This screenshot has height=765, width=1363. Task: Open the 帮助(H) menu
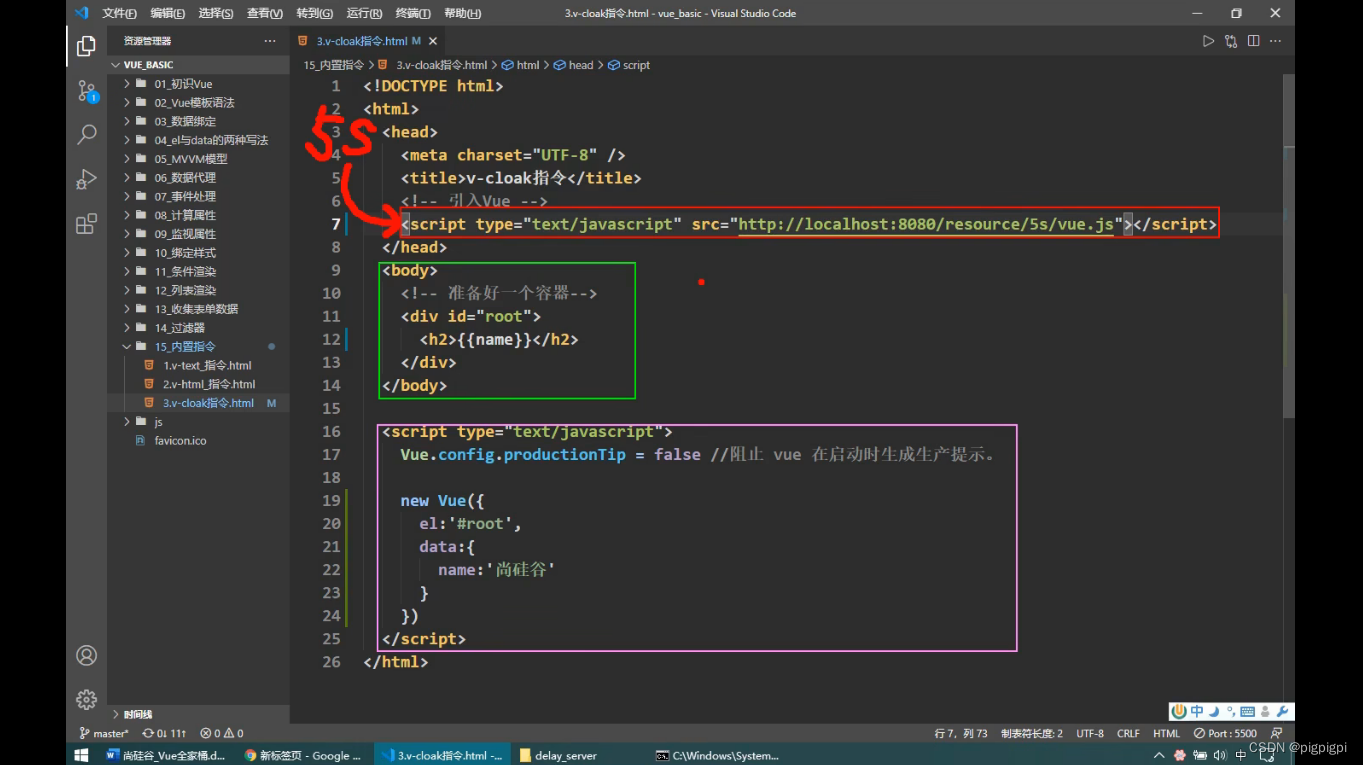tap(462, 13)
